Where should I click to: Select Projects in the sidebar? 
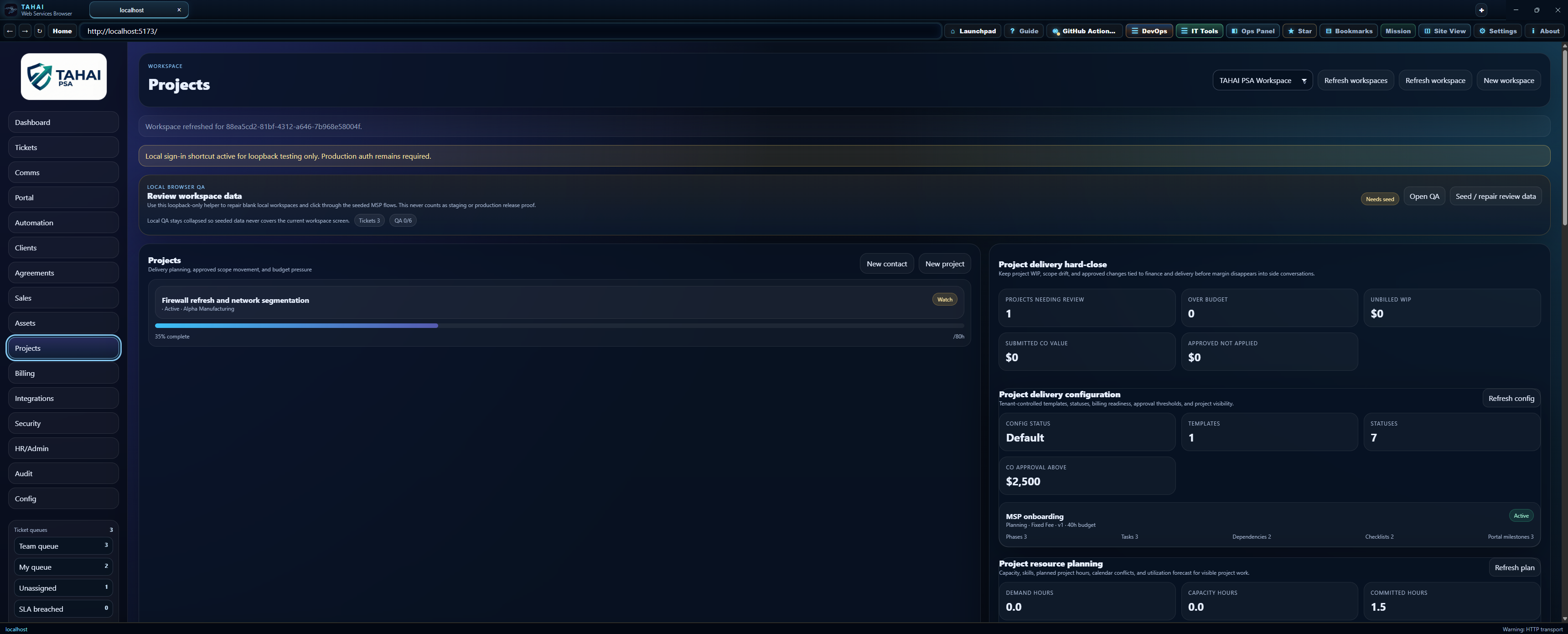(x=63, y=348)
